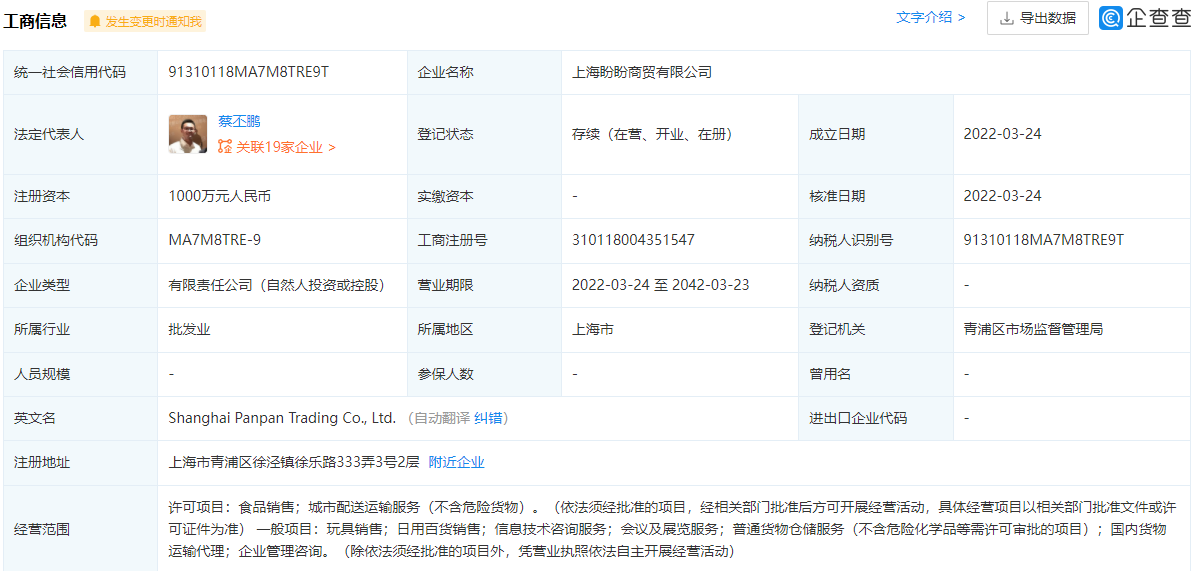Image resolution: width=1194 pixels, height=571 pixels.
Task: Select company type 有限责任公司（自然人投资或控股）
Action: tap(276, 286)
